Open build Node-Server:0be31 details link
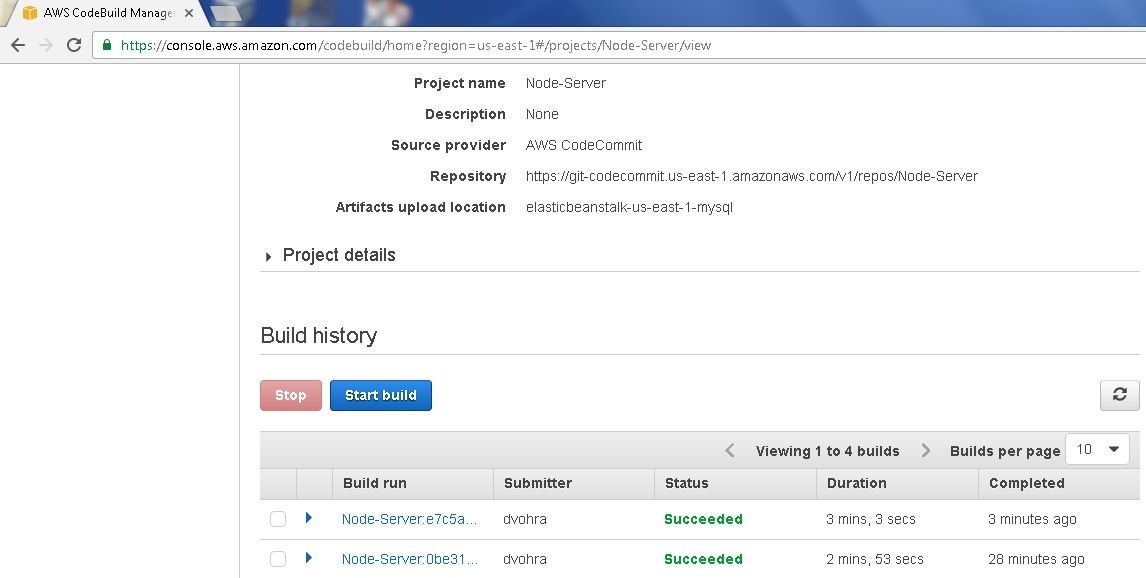 [410, 559]
